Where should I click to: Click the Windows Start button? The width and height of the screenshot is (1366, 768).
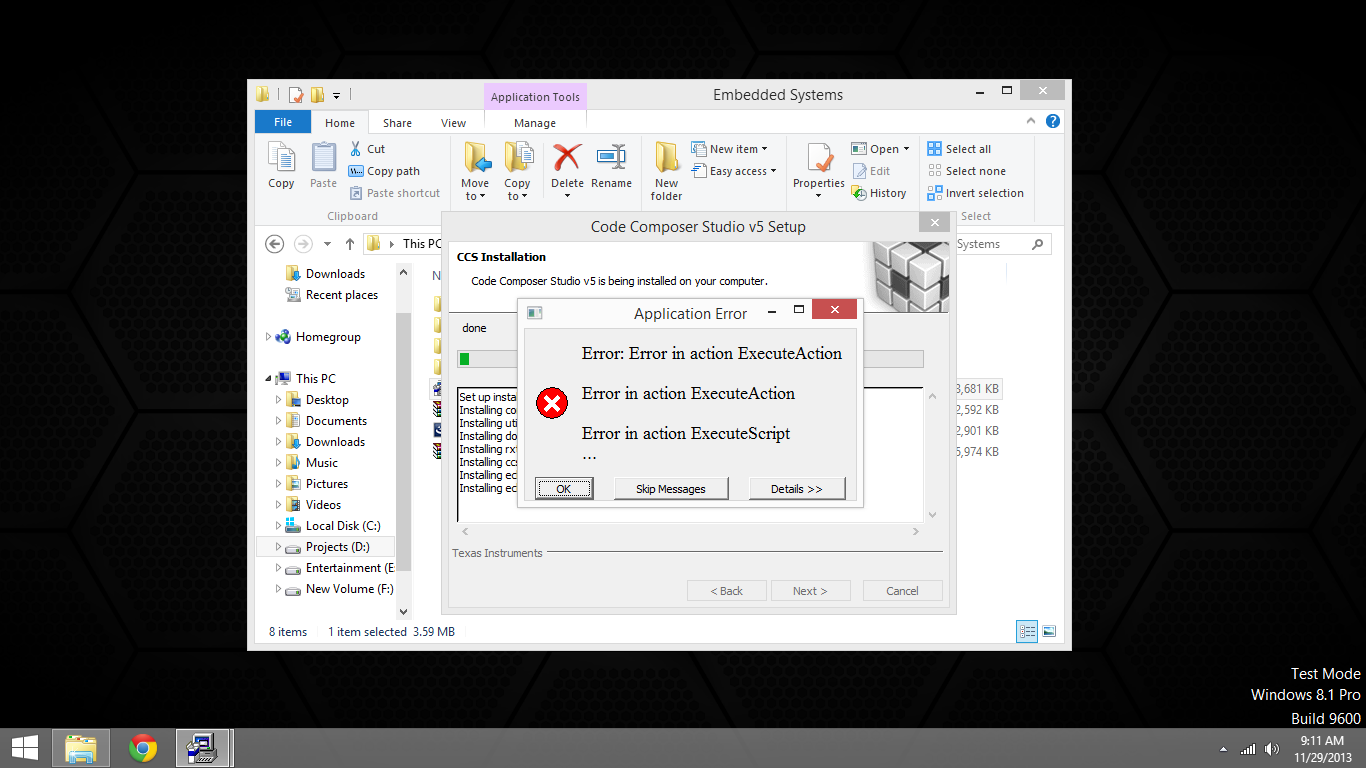(25, 748)
